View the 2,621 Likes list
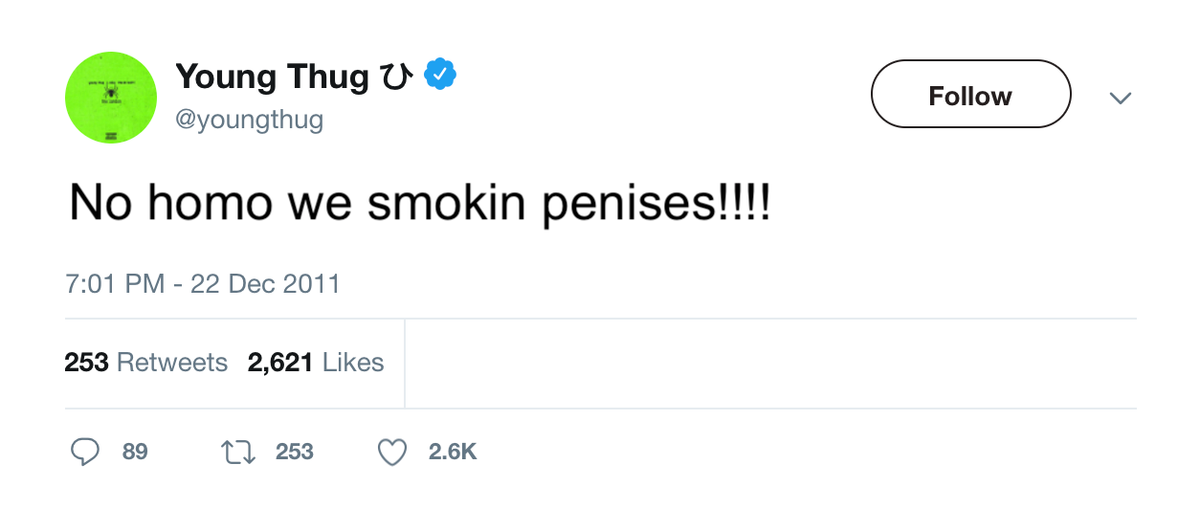Screen dimensions: 1200x509 tap(316, 362)
